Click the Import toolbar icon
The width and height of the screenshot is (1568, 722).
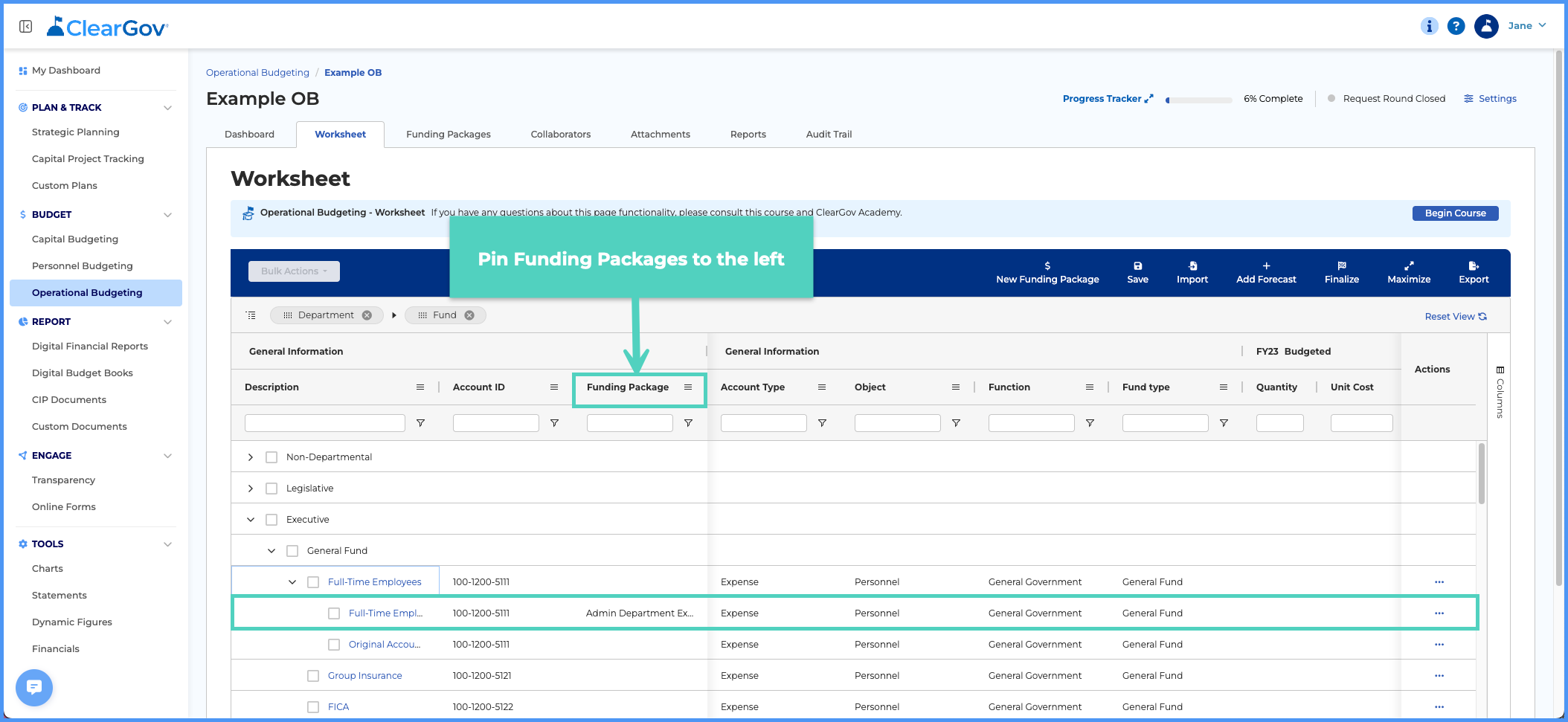click(1192, 266)
